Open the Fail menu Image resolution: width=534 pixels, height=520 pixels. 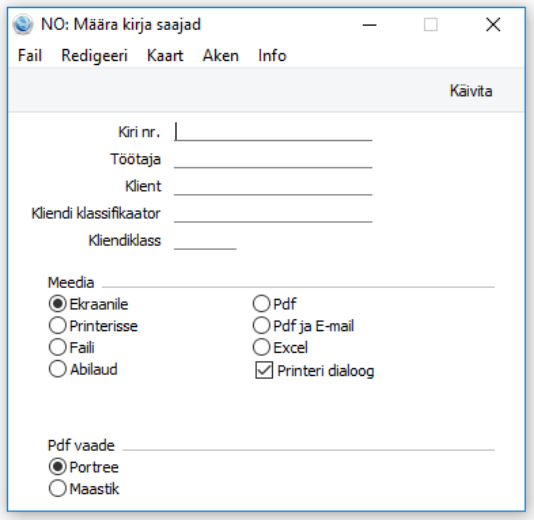[30, 56]
